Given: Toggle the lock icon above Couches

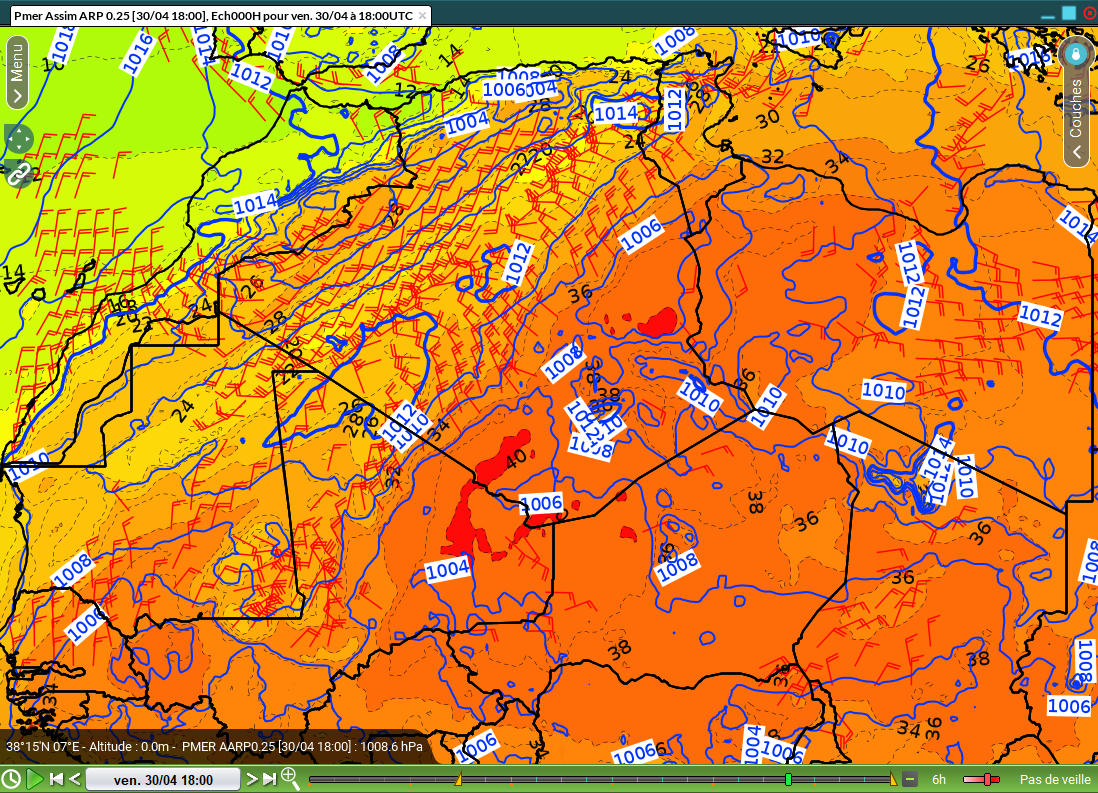Looking at the screenshot, I should pos(1076,54).
